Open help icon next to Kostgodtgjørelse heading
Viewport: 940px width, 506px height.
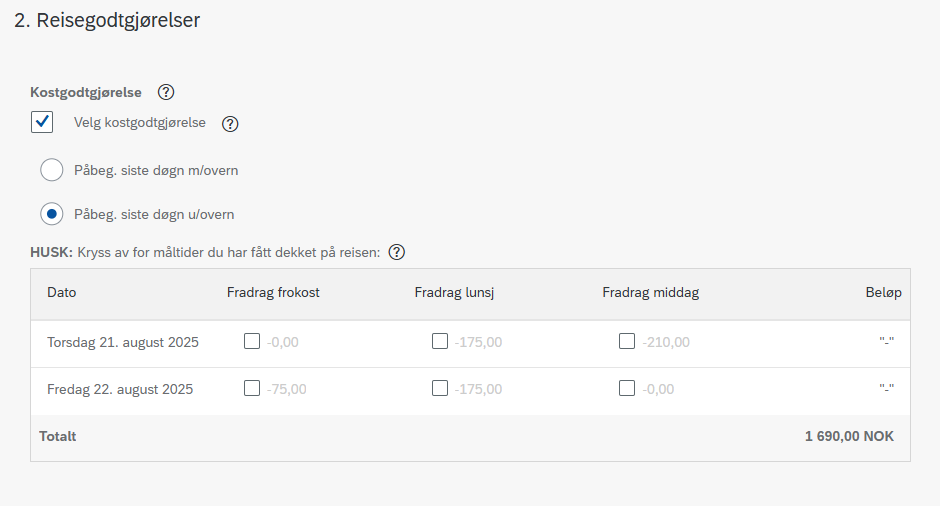coord(166,92)
